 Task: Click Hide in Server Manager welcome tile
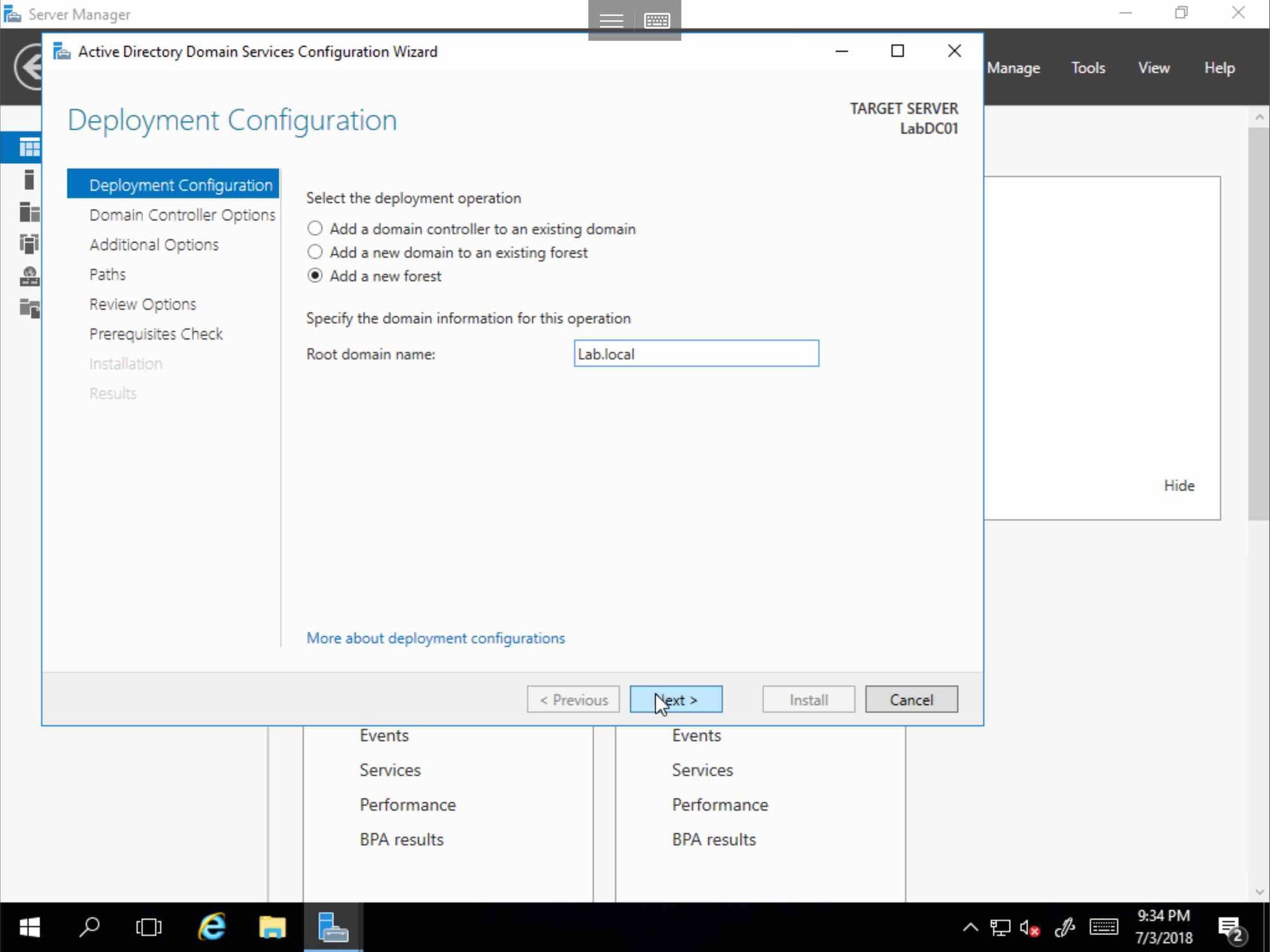(x=1179, y=485)
